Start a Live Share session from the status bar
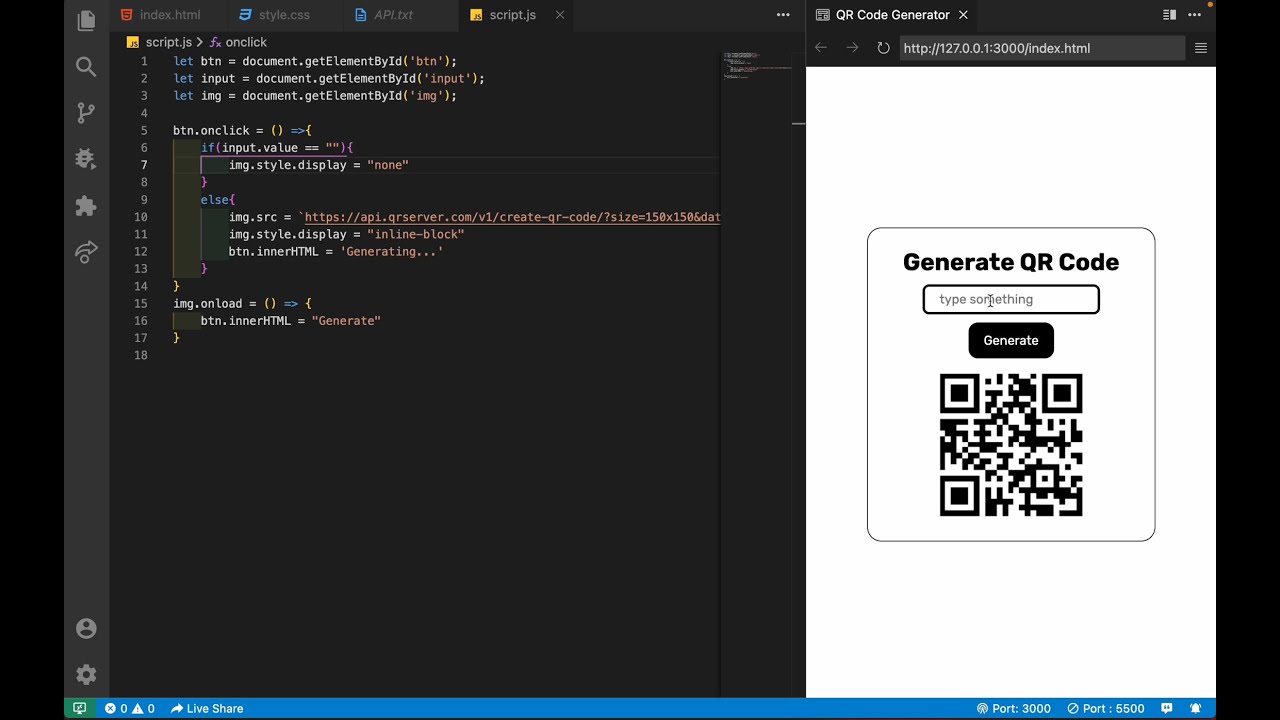Viewport: 1280px width, 720px height. click(x=207, y=708)
